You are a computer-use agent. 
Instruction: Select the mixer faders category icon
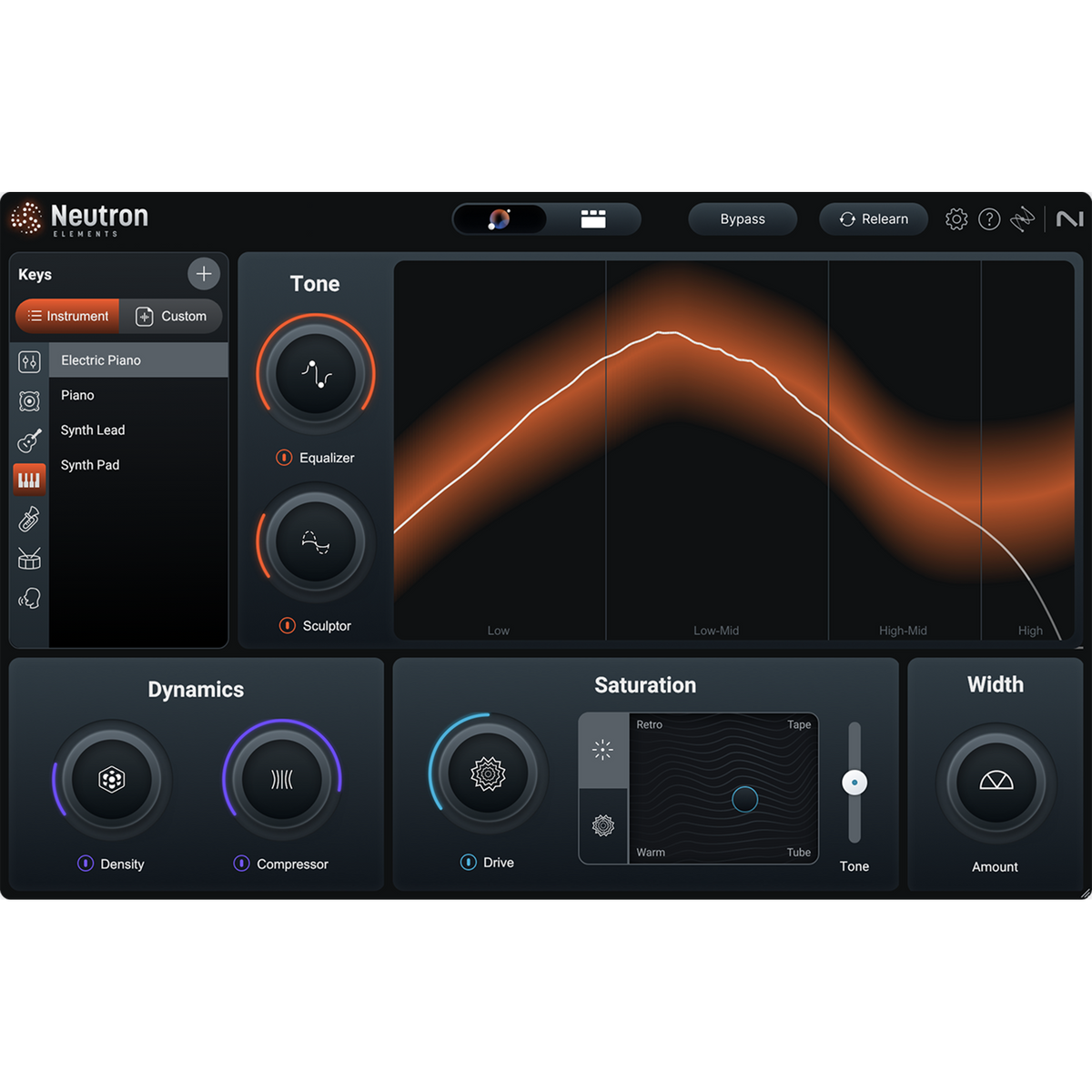pyautogui.click(x=29, y=362)
